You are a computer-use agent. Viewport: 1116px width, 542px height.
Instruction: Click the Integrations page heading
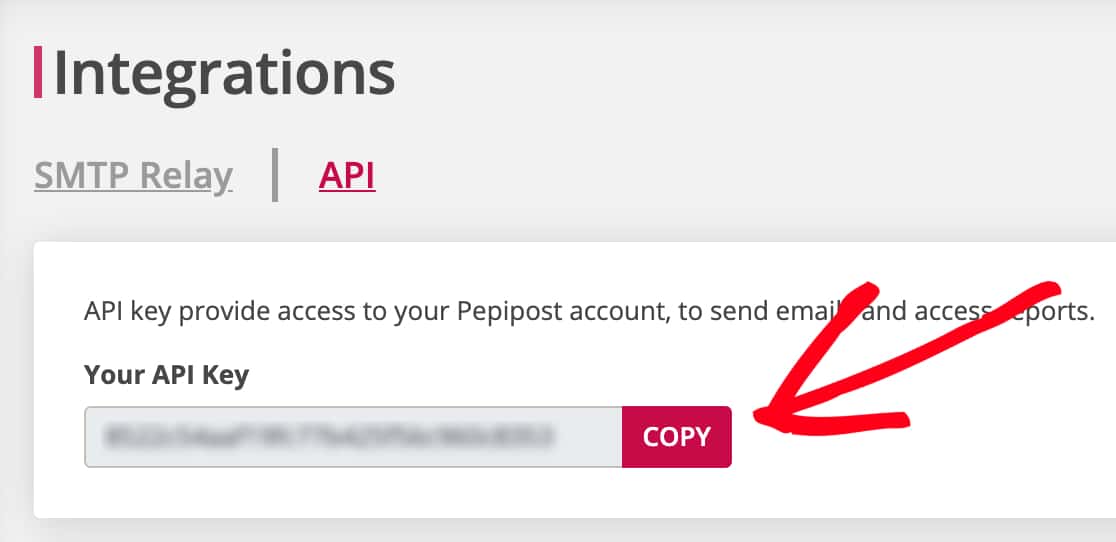point(223,73)
